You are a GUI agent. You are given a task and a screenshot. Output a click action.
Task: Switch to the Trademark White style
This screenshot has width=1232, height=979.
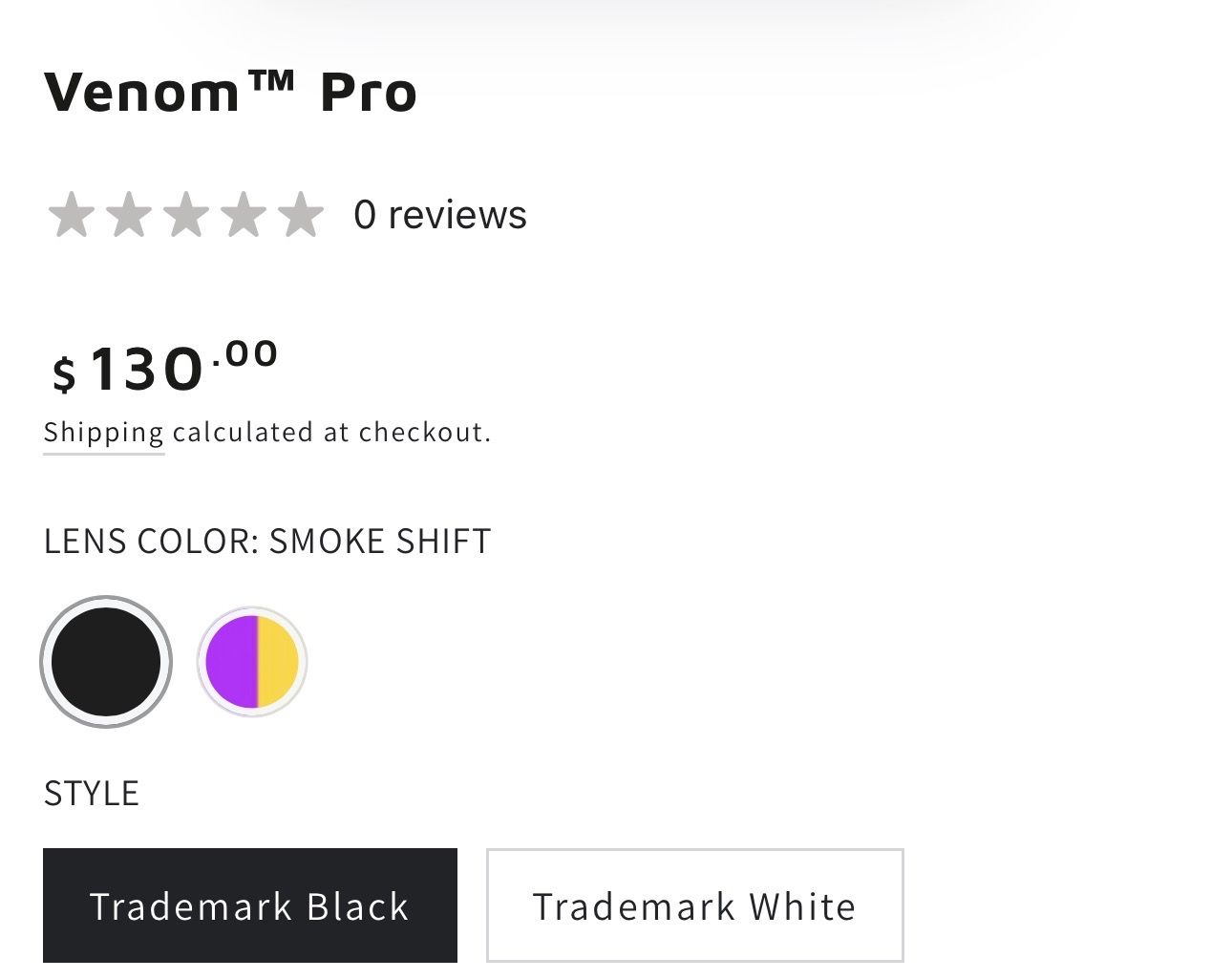(x=694, y=905)
